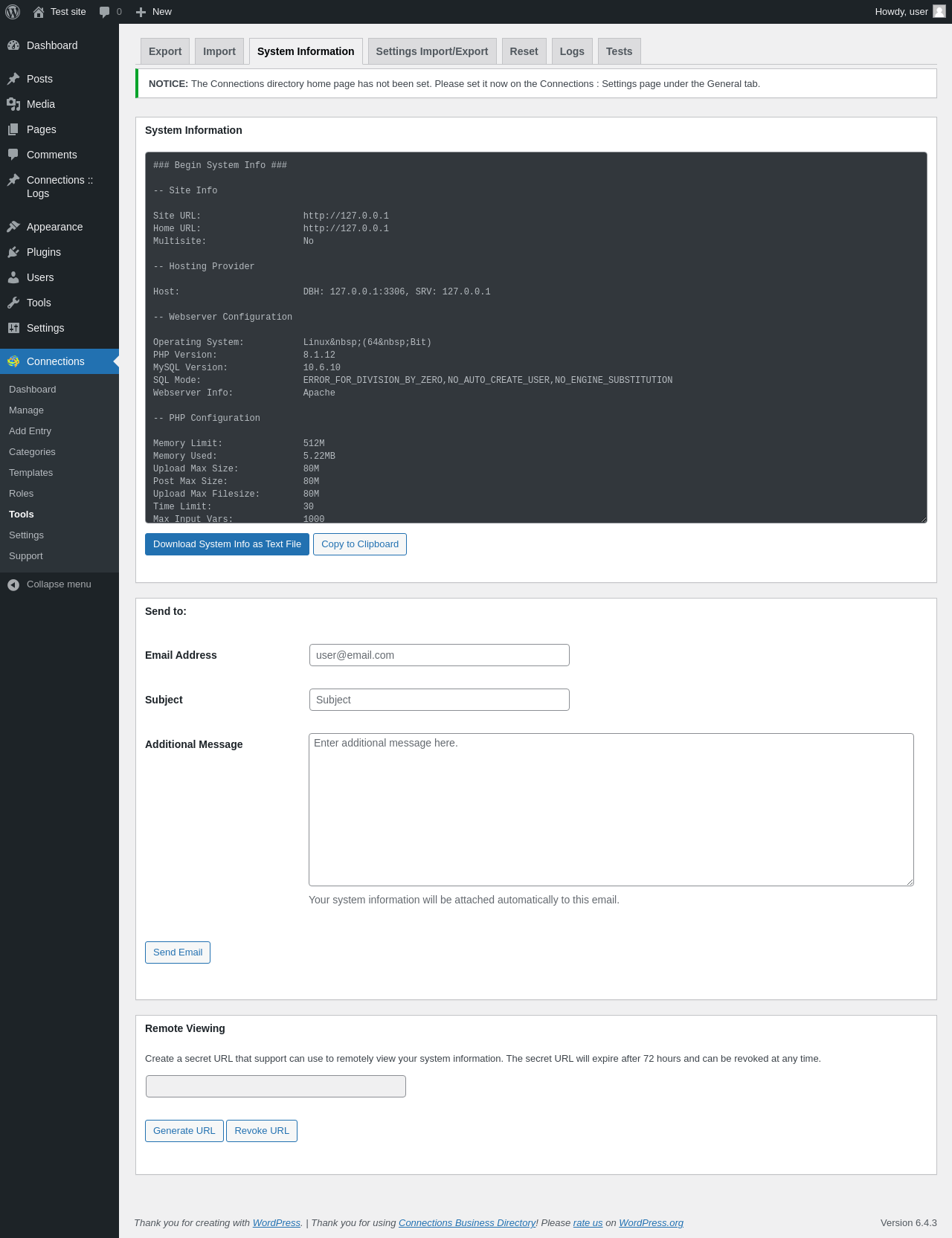Image resolution: width=952 pixels, height=1238 pixels.
Task: Click the Collapse menu arrow icon
Action: 13,584
